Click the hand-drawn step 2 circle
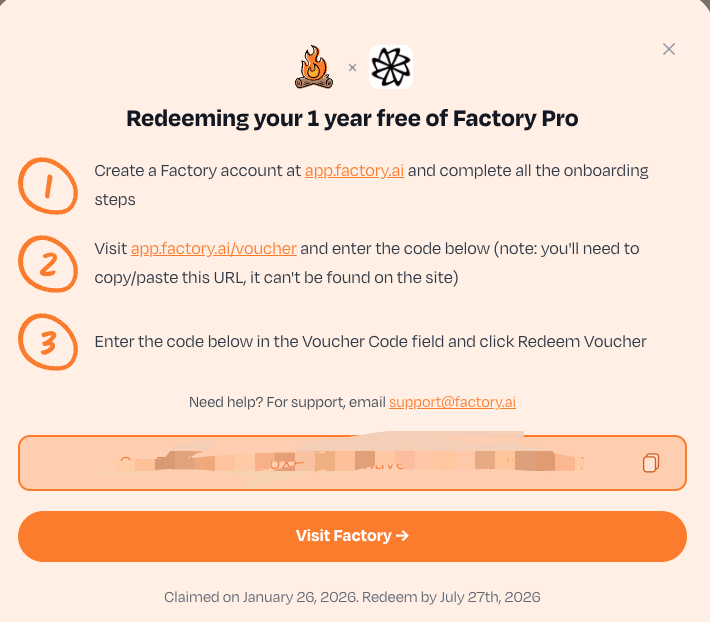The image size is (710, 622). [x=46, y=263]
